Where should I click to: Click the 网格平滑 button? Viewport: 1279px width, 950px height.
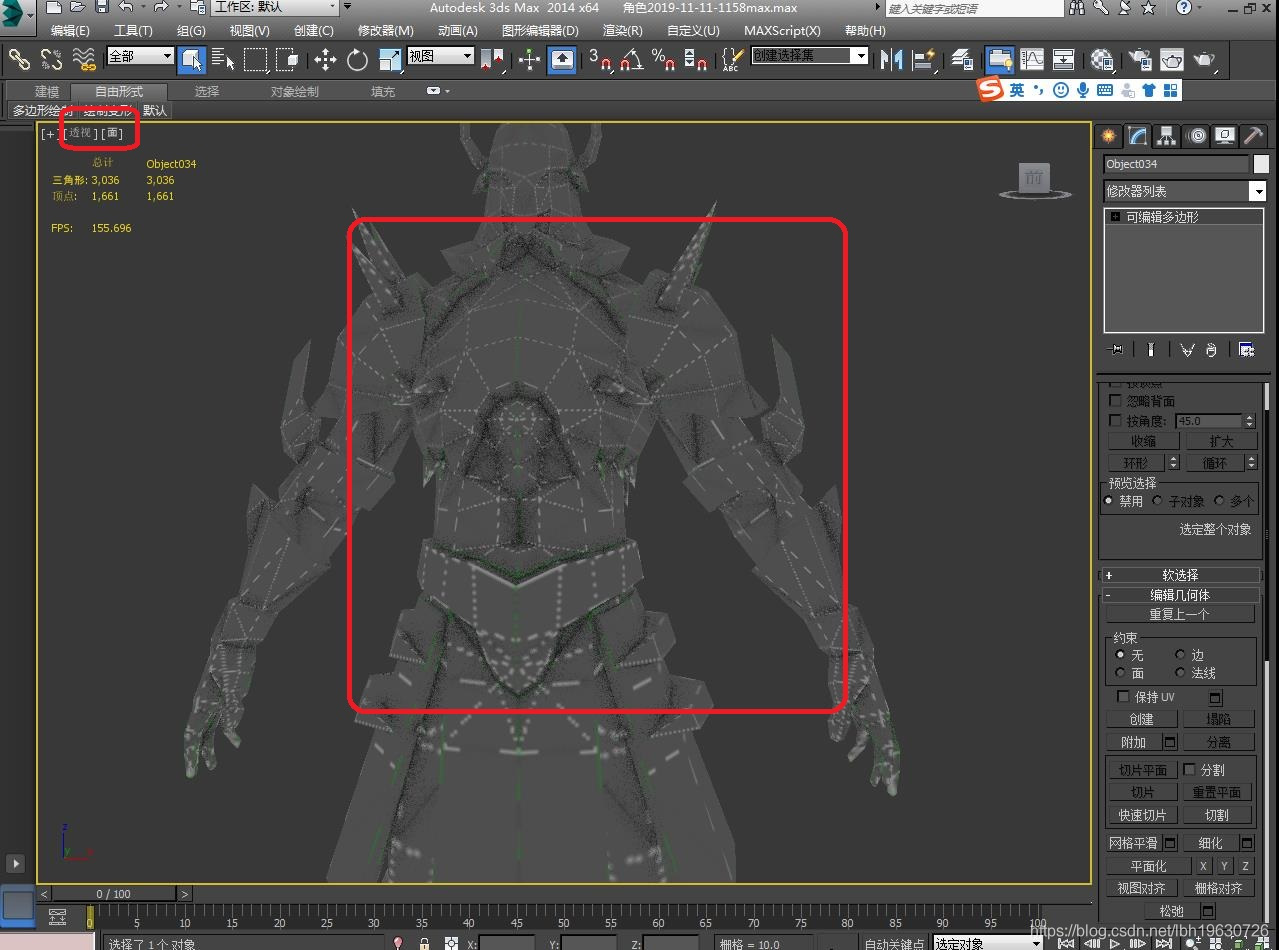click(x=1135, y=843)
